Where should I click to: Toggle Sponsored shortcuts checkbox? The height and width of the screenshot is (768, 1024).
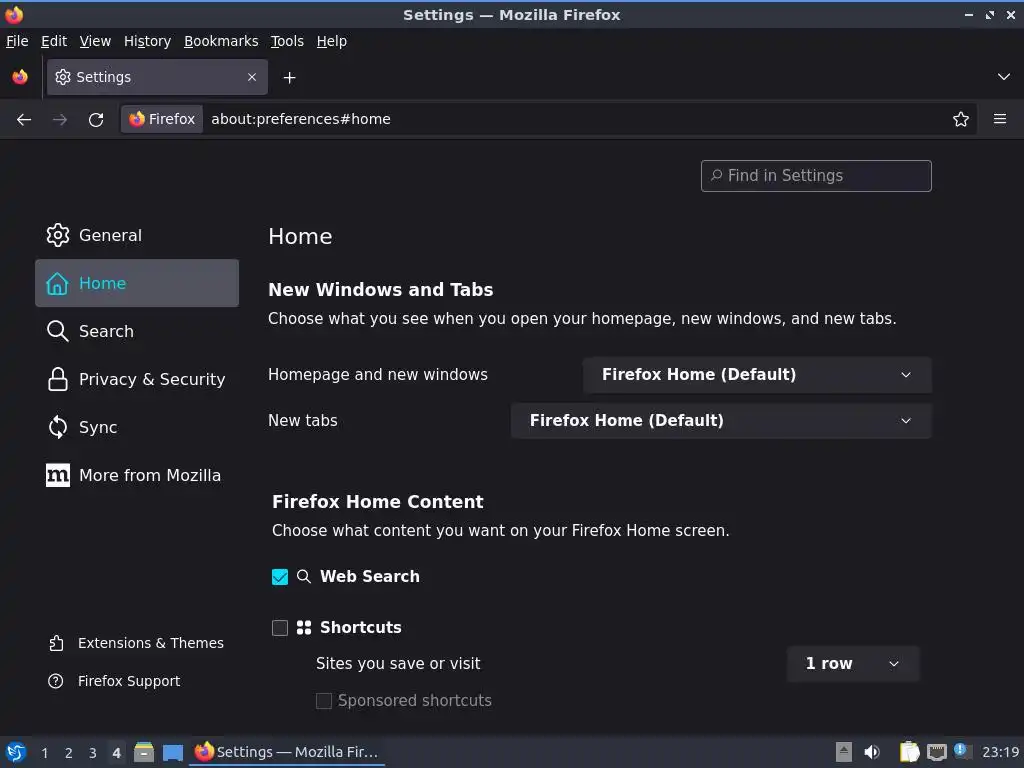coord(323,701)
